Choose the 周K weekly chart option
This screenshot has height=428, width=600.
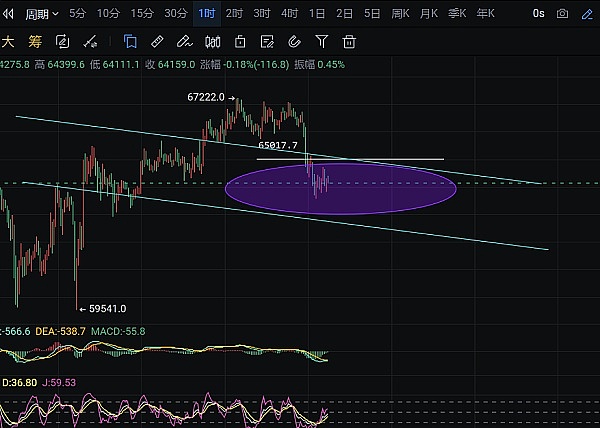[x=401, y=14]
